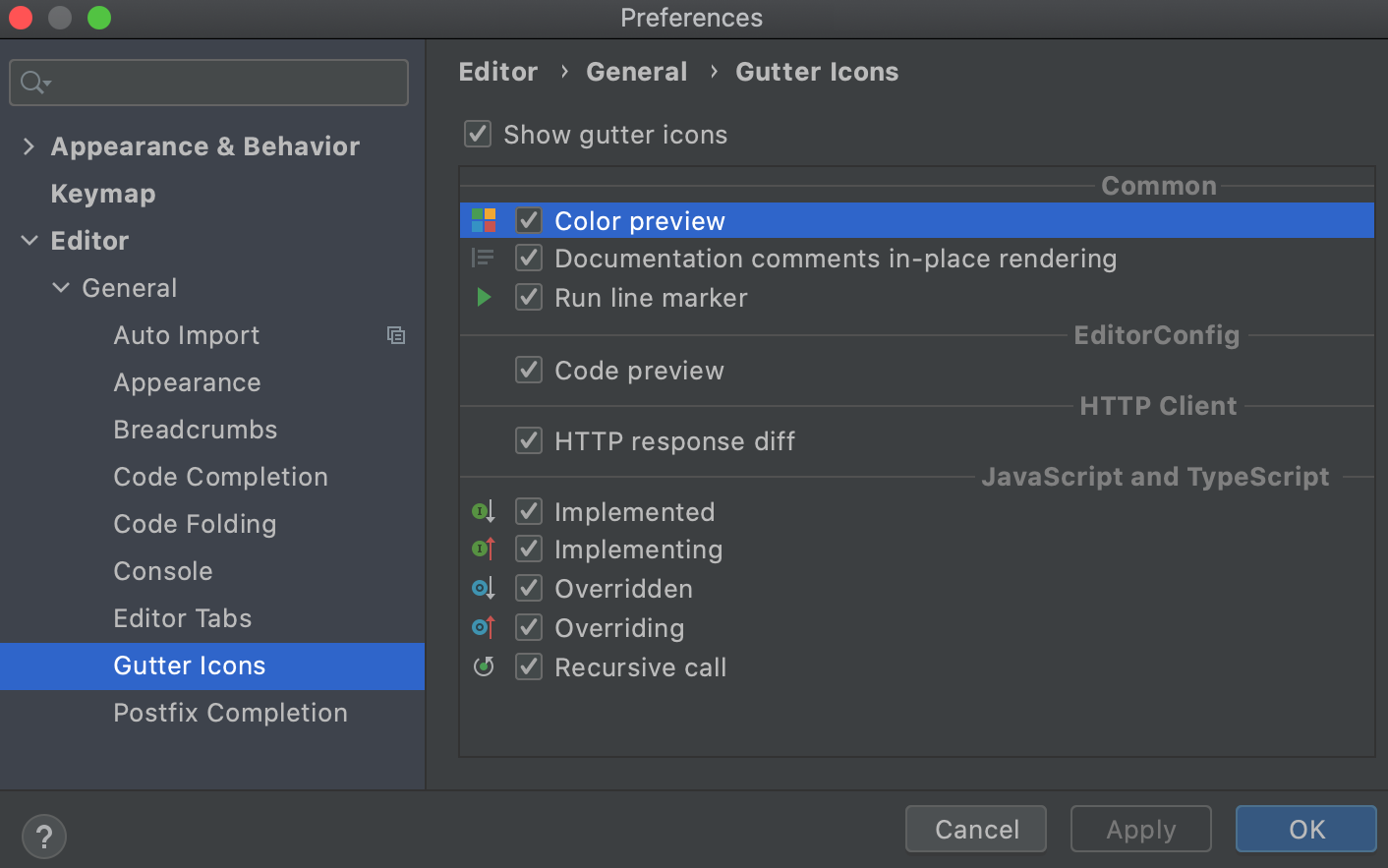
Task: Click the search magnifier icon
Action: tap(34, 83)
